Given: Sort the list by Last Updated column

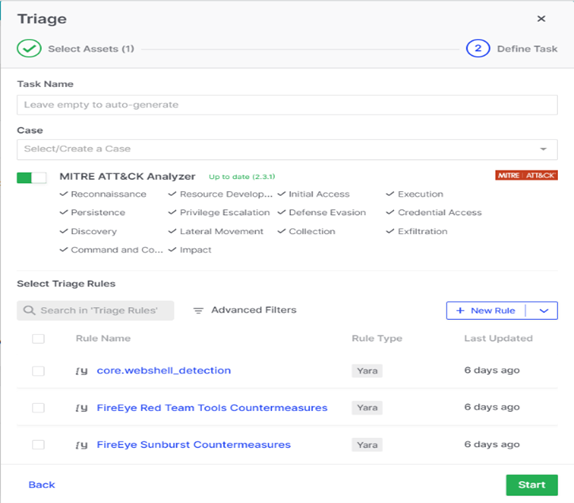Looking at the screenshot, I should [x=498, y=338].
